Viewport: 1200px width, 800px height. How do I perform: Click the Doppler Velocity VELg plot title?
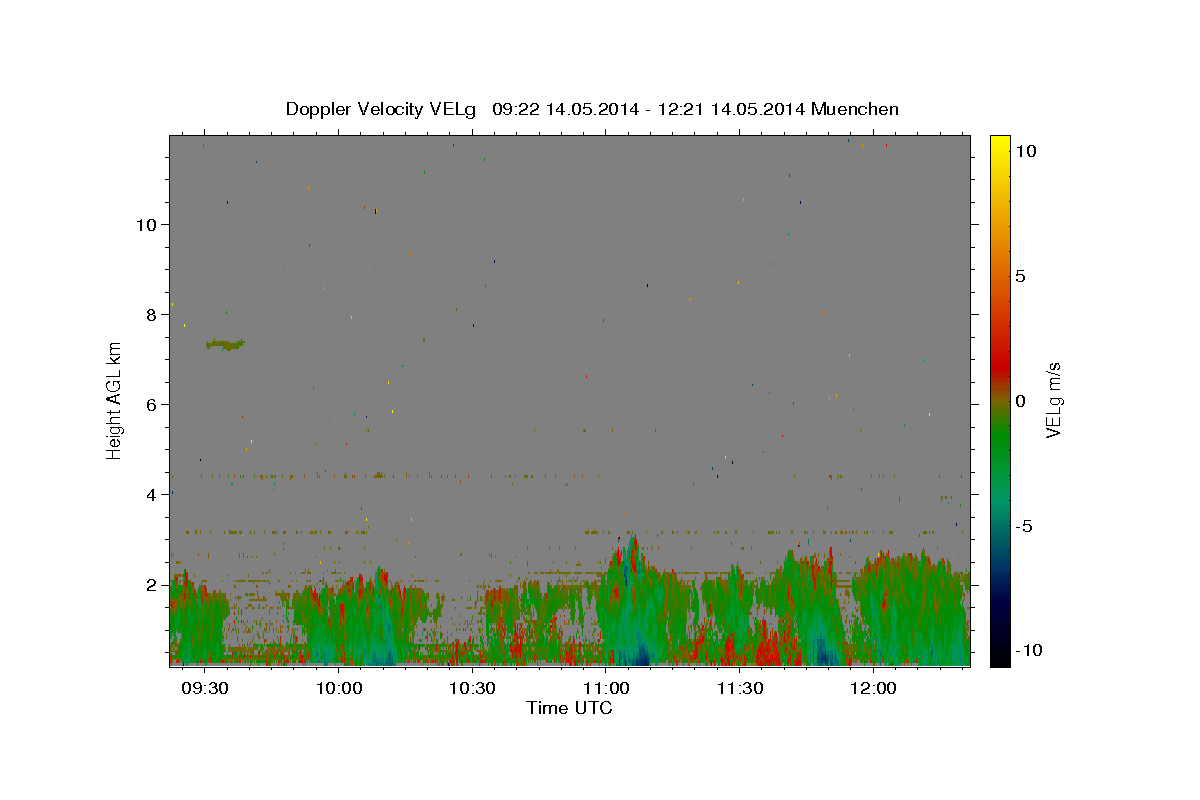[592, 109]
